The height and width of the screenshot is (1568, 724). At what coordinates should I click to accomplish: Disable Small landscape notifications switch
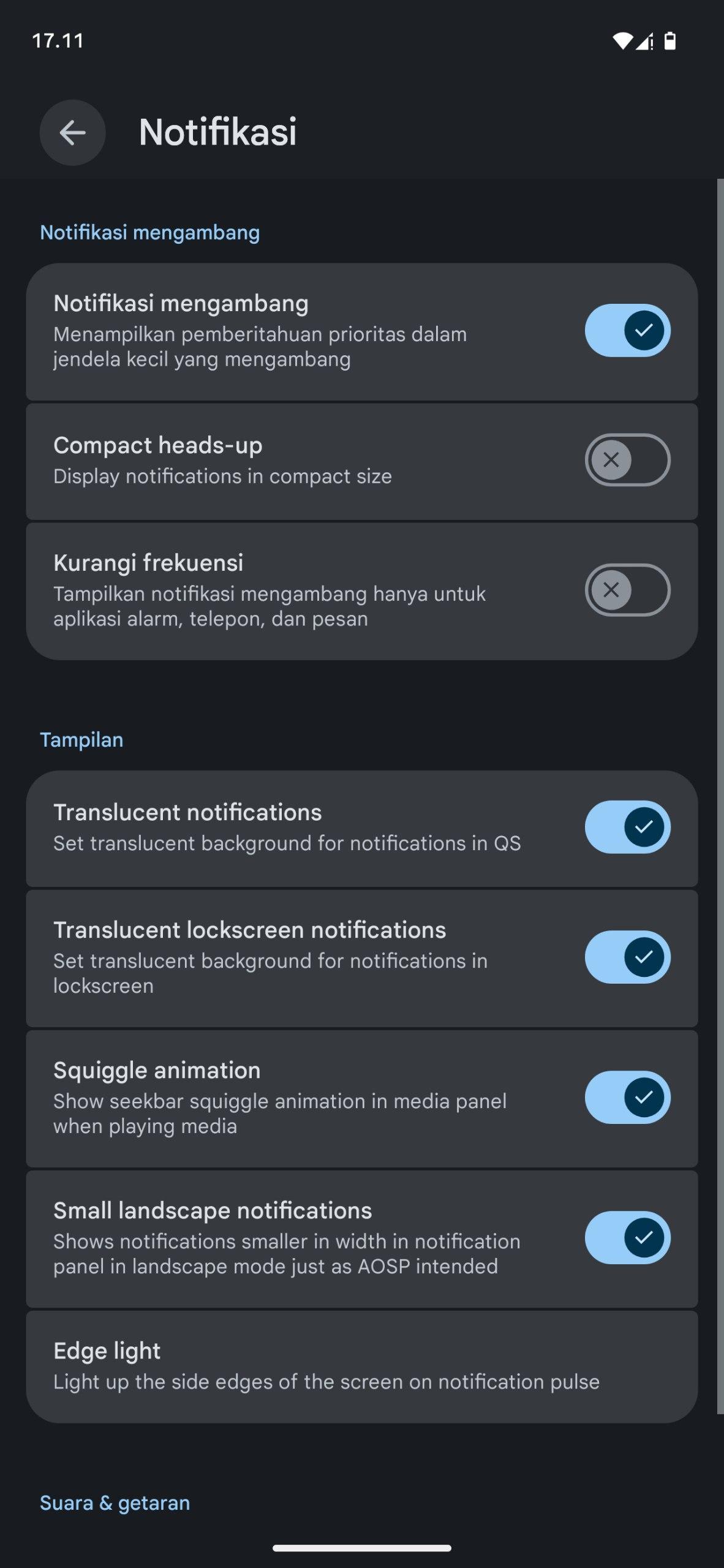[627, 1238]
